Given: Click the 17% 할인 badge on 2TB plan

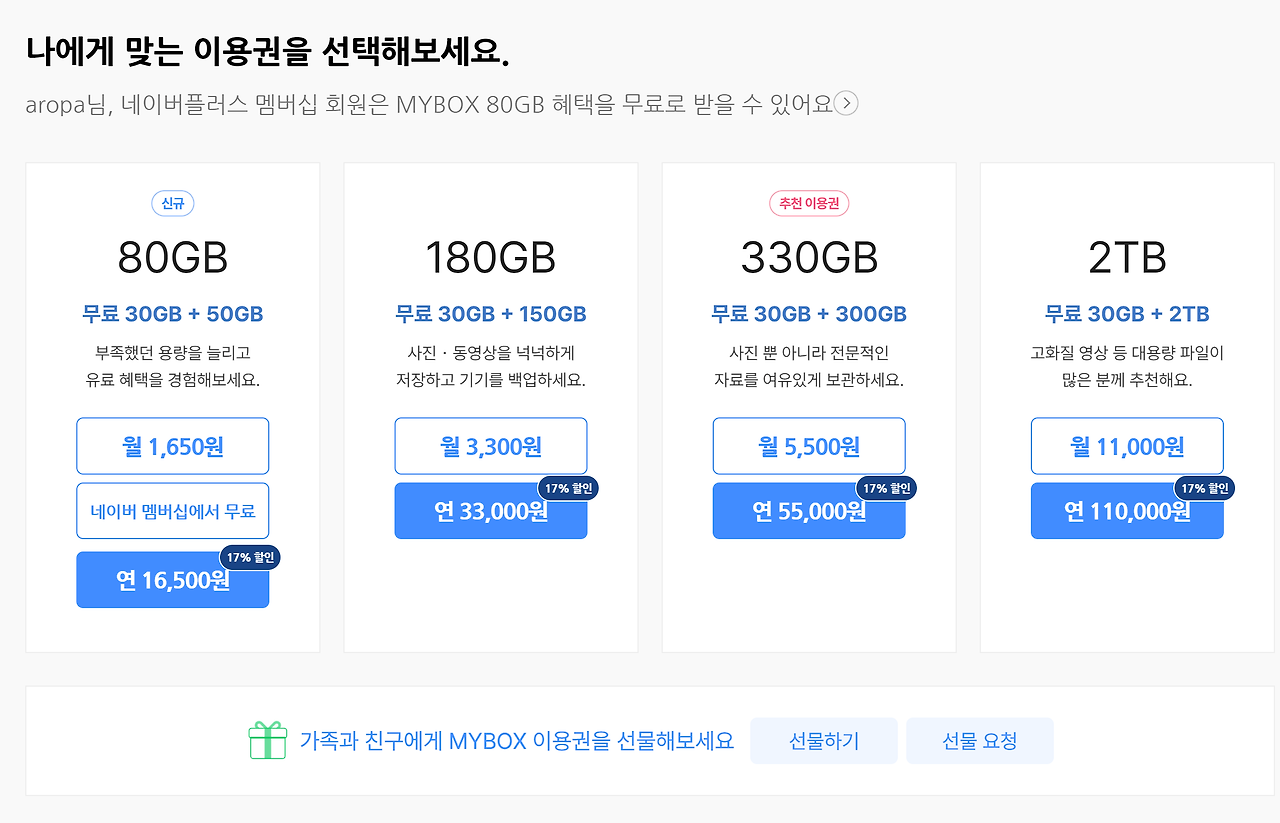Looking at the screenshot, I should click(1203, 488).
